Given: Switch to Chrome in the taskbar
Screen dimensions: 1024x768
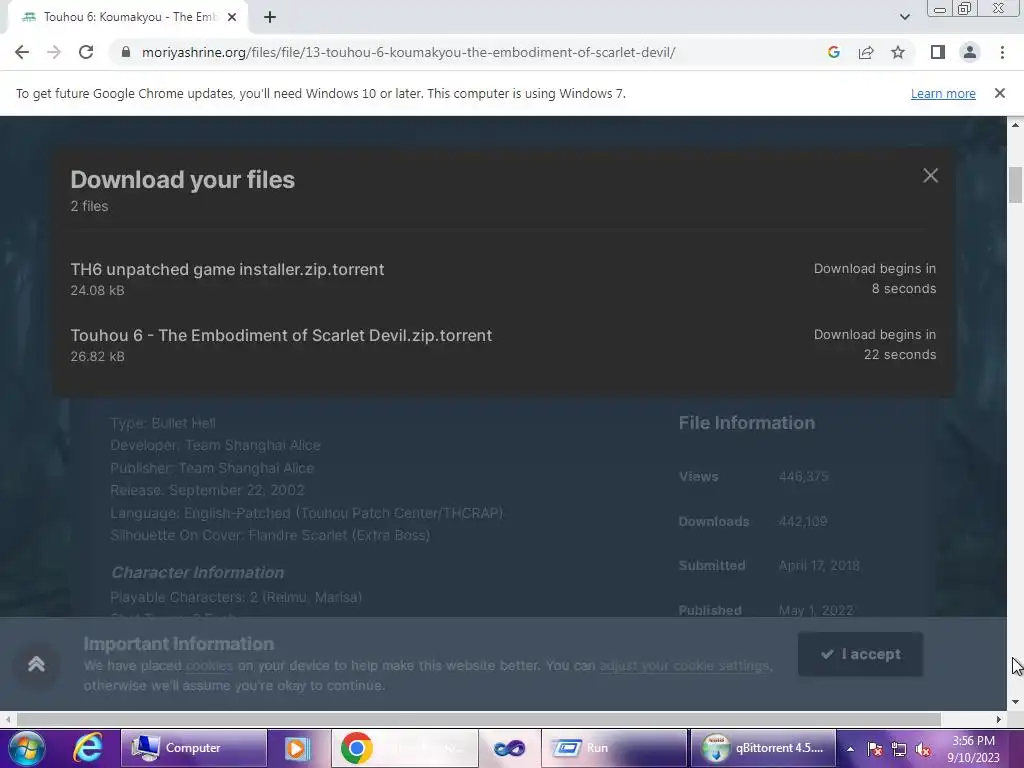Looking at the screenshot, I should 405,748.
